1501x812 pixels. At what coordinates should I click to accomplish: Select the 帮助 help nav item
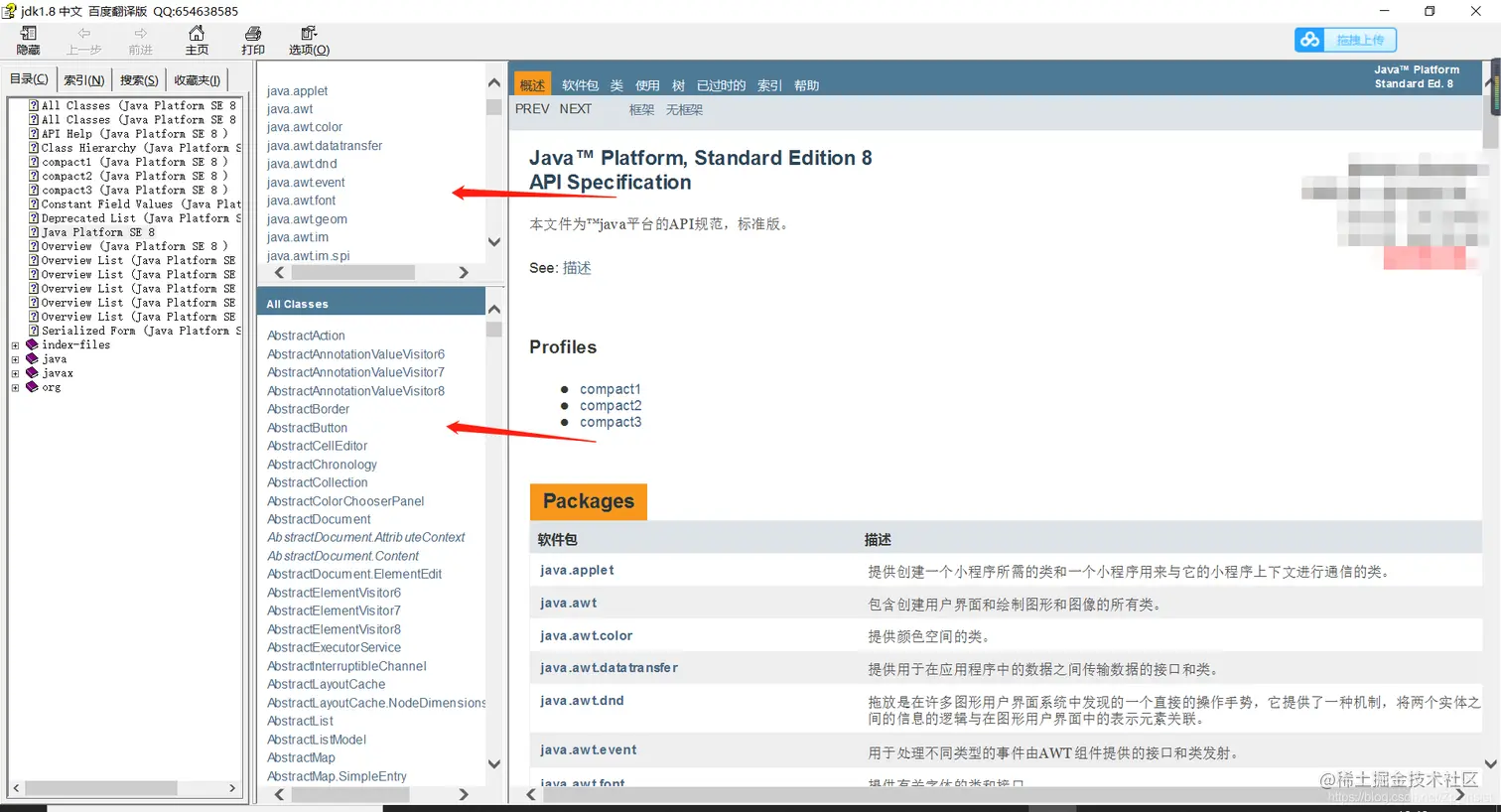click(x=806, y=85)
